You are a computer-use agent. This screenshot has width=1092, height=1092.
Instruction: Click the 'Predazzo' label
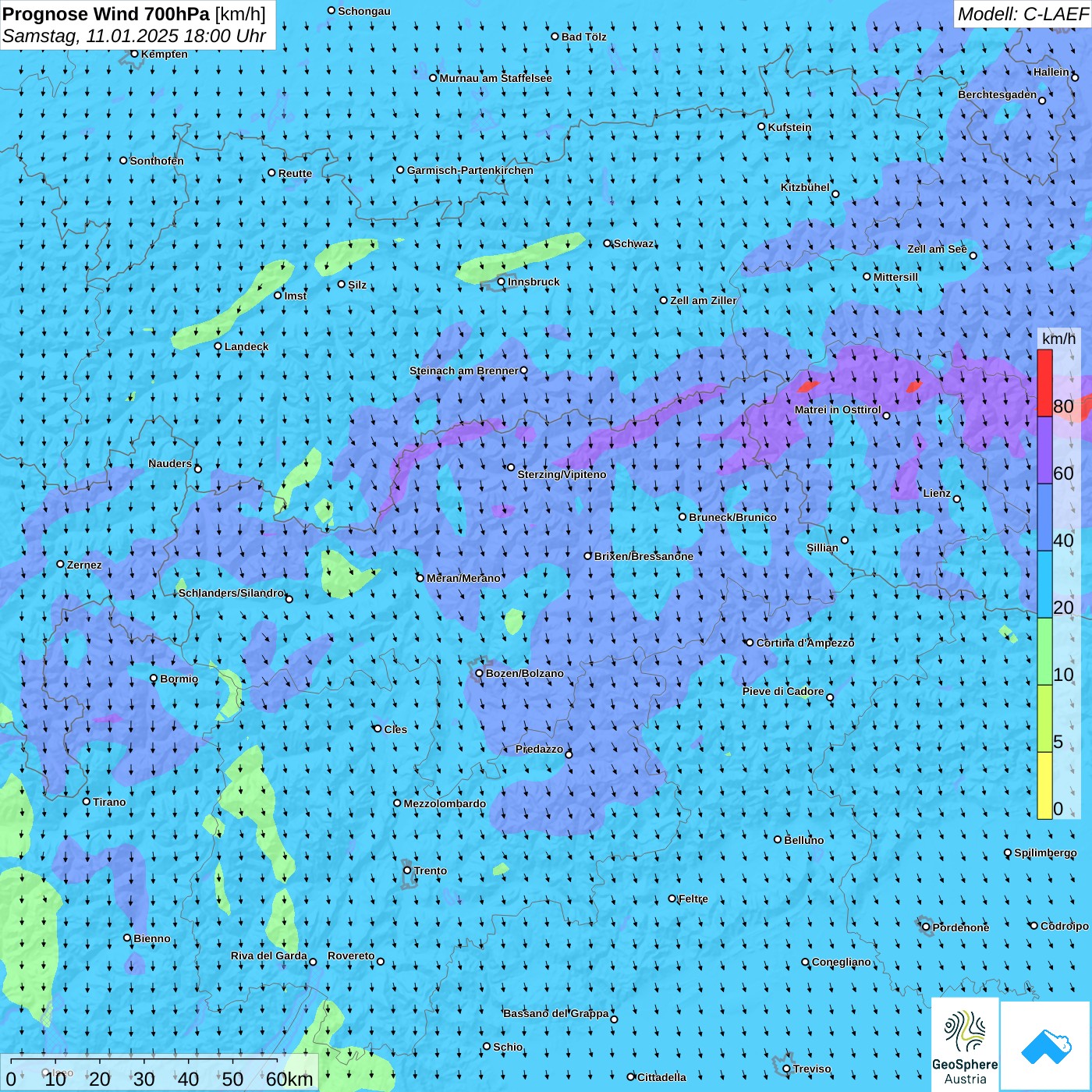[x=539, y=749]
